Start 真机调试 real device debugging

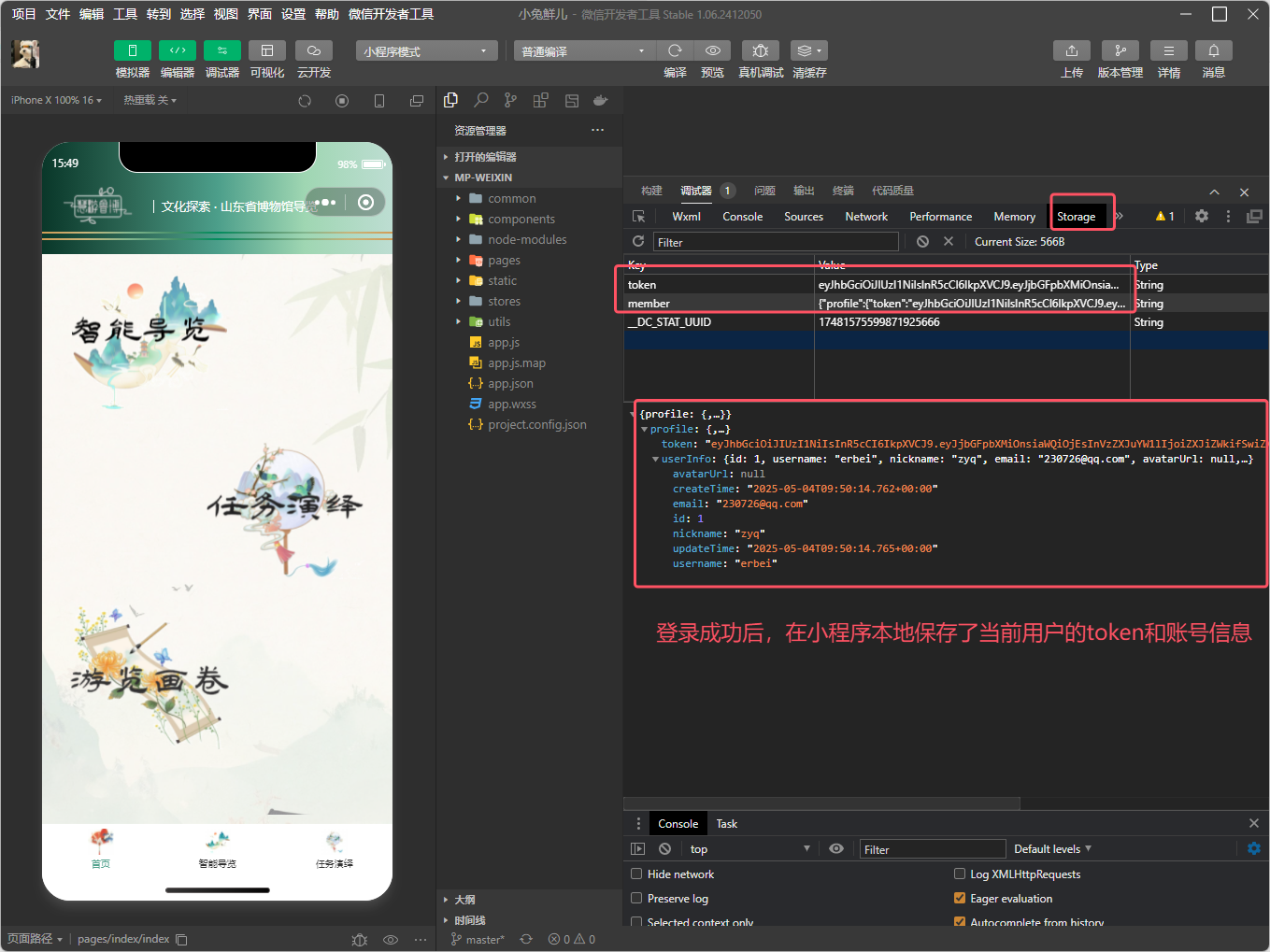(761, 50)
